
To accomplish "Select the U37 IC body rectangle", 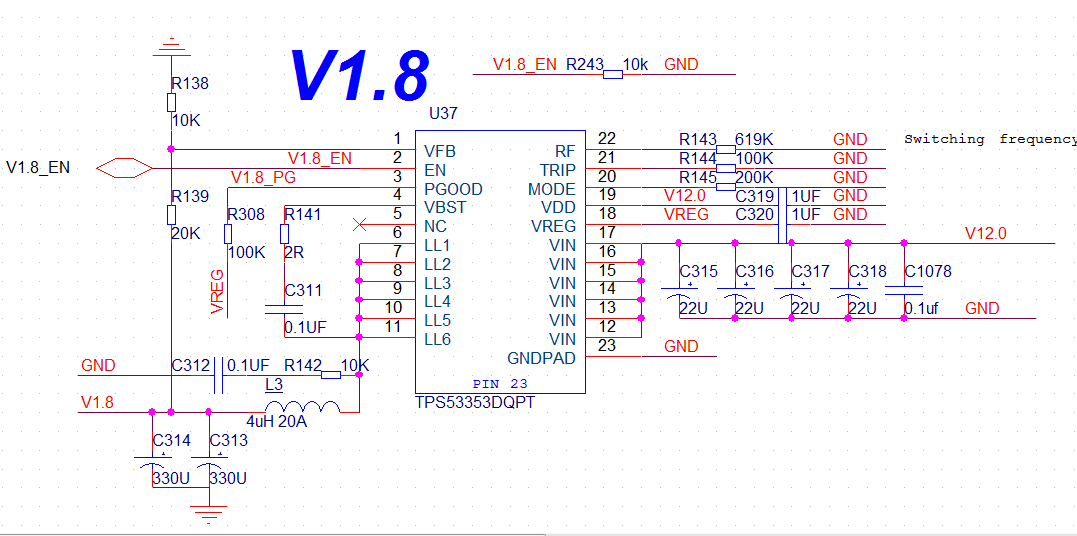I will (500, 262).
